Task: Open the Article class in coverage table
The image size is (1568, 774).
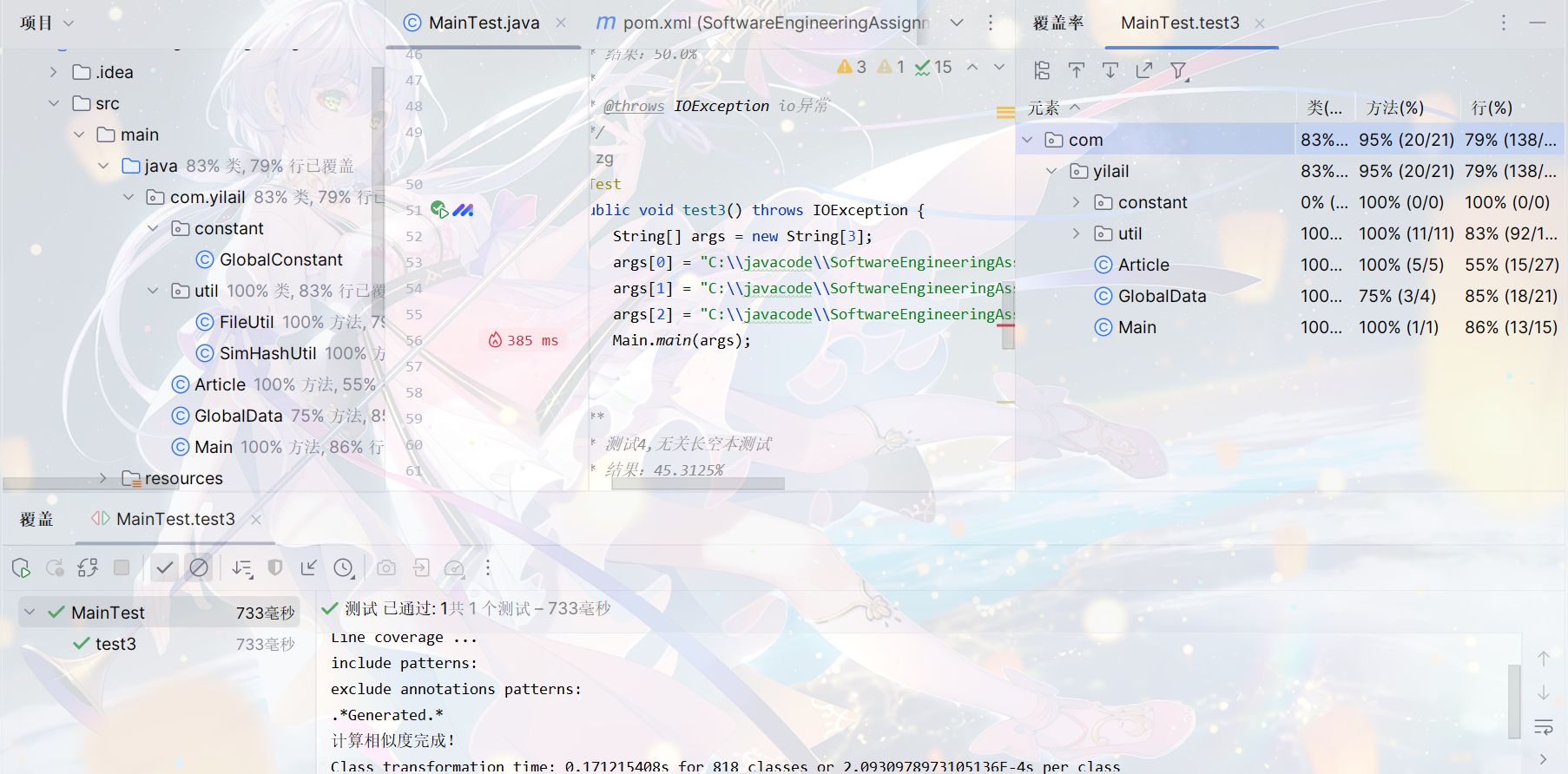Action: [x=1143, y=265]
